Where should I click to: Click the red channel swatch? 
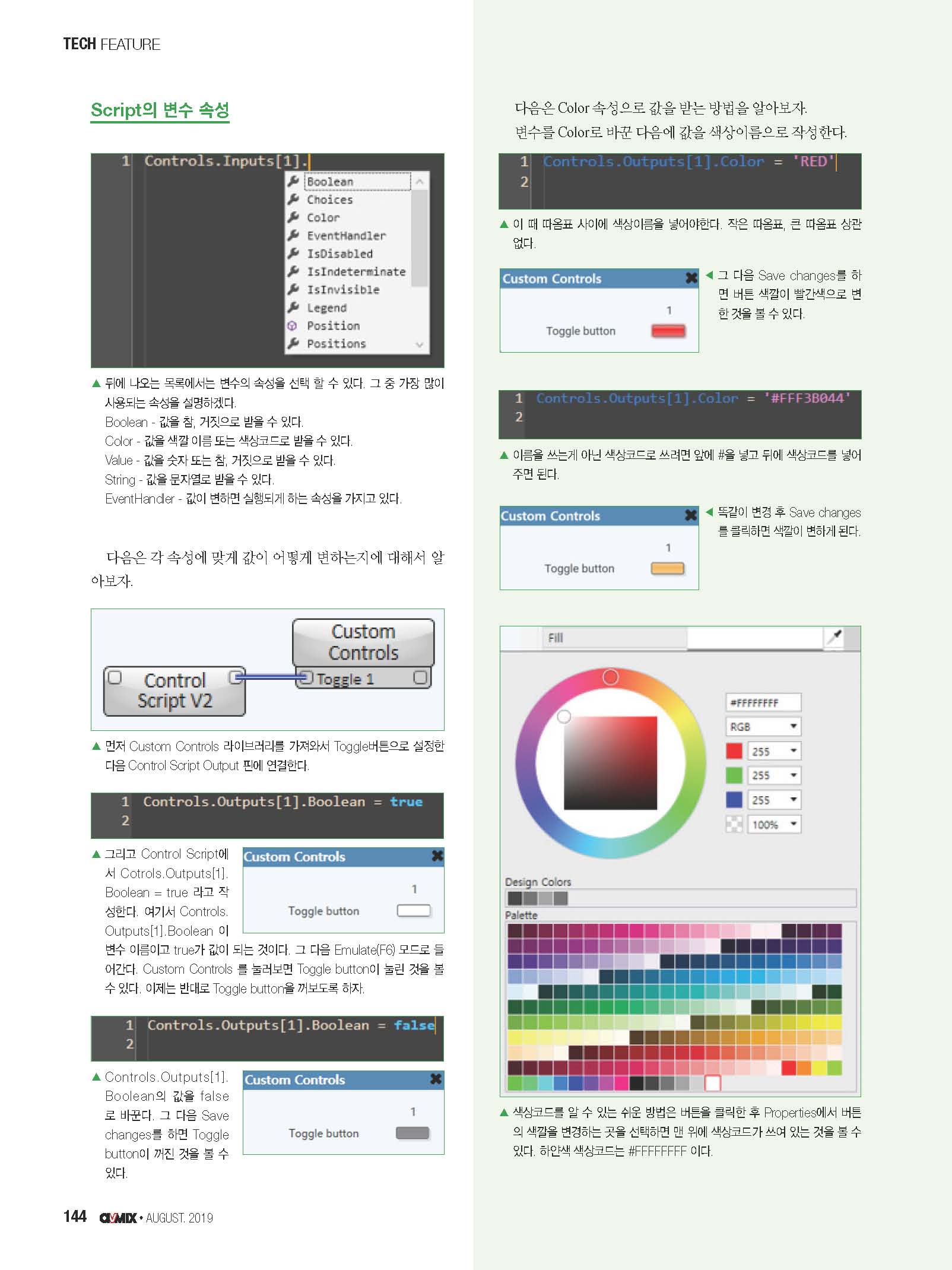(734, 751)
